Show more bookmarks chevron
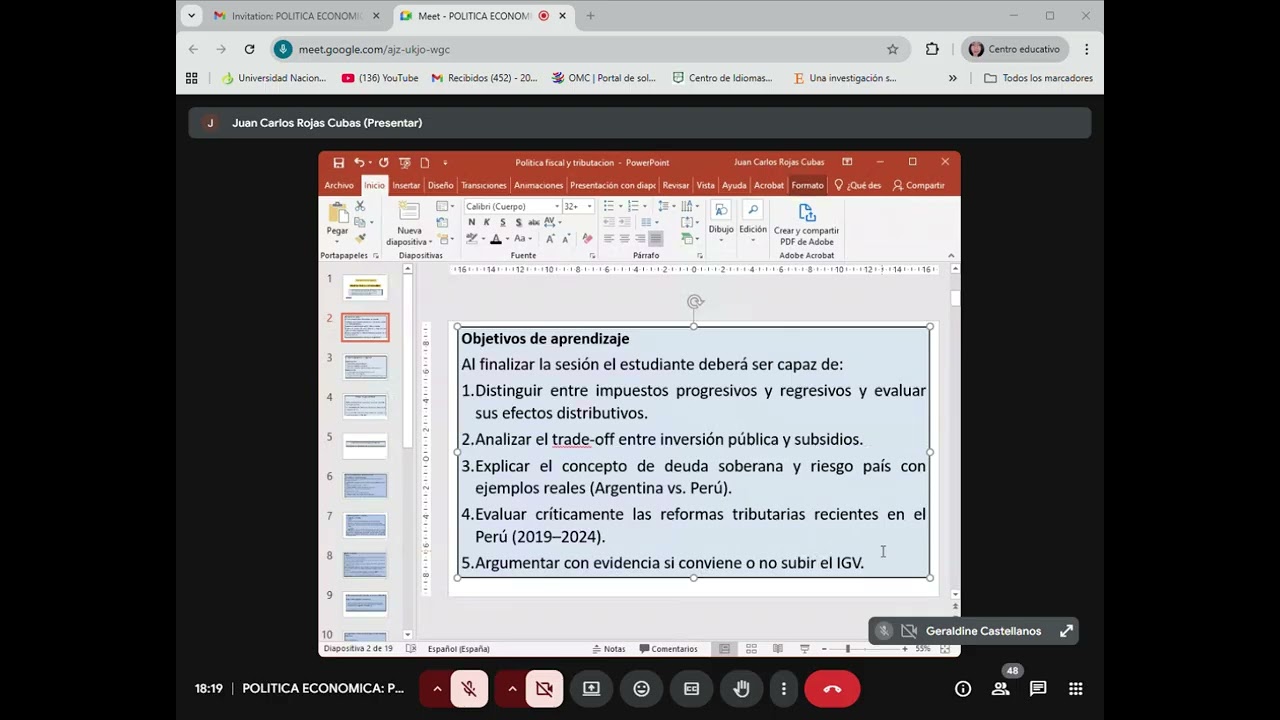This screenshot has width=1280, height=720. click(x=952, y=78)
